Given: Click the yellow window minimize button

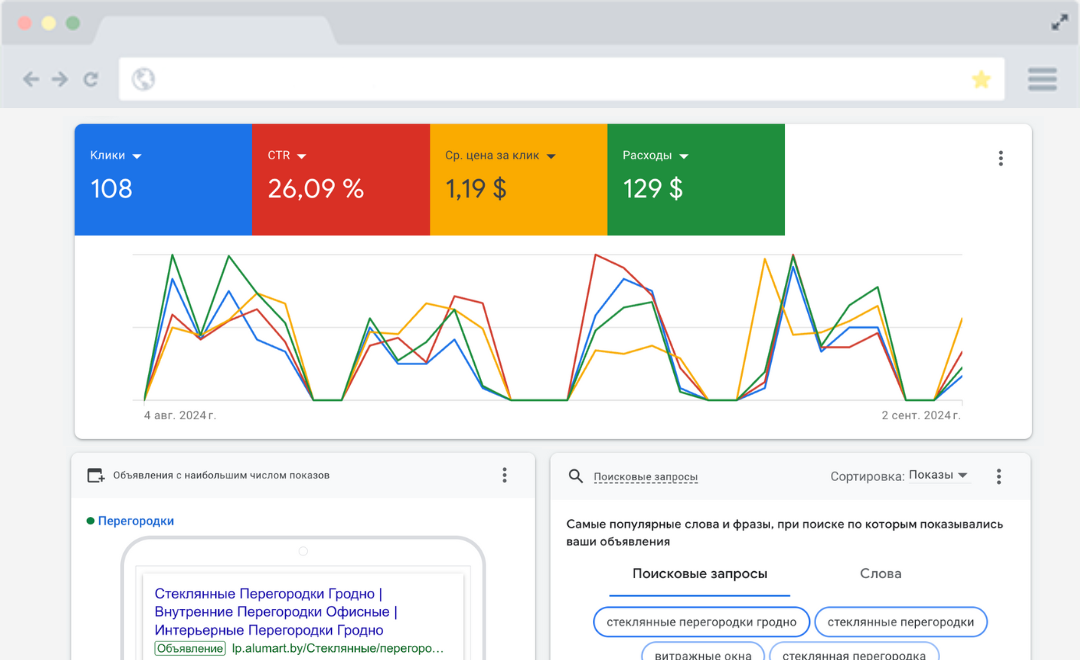Looking at the screenshot, I should pos(49,23).
